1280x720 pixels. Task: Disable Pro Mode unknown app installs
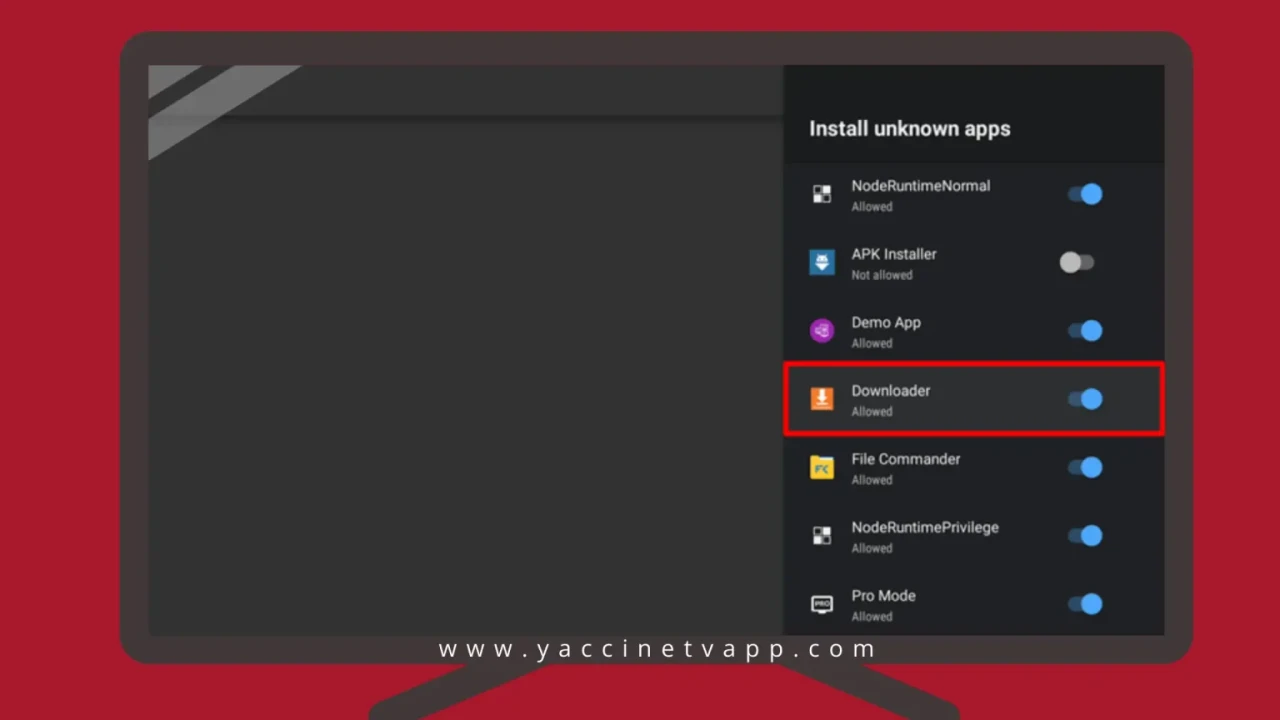[1086, 604]
